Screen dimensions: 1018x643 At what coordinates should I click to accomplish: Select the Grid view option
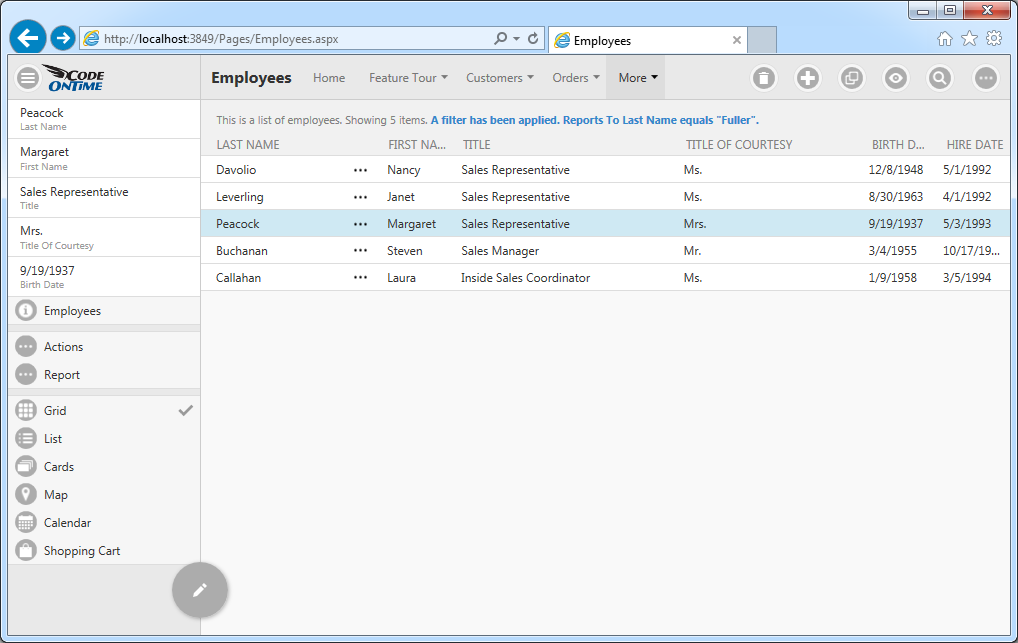pos(104,410)
